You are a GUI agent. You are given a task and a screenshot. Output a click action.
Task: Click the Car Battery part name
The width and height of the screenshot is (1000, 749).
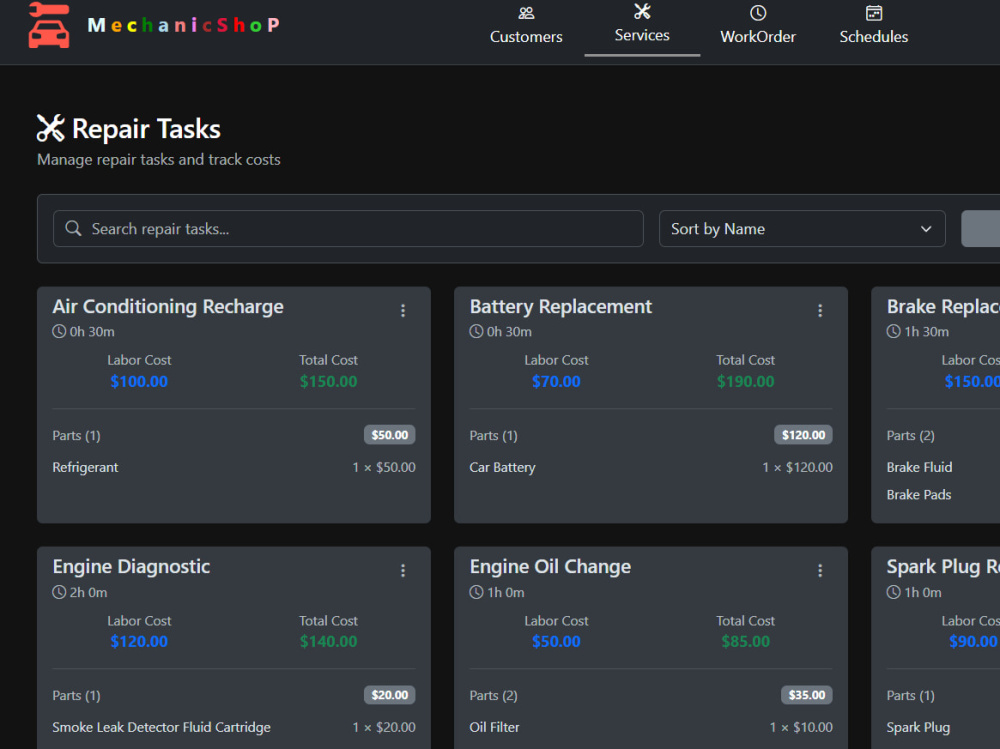coord(503,467)
